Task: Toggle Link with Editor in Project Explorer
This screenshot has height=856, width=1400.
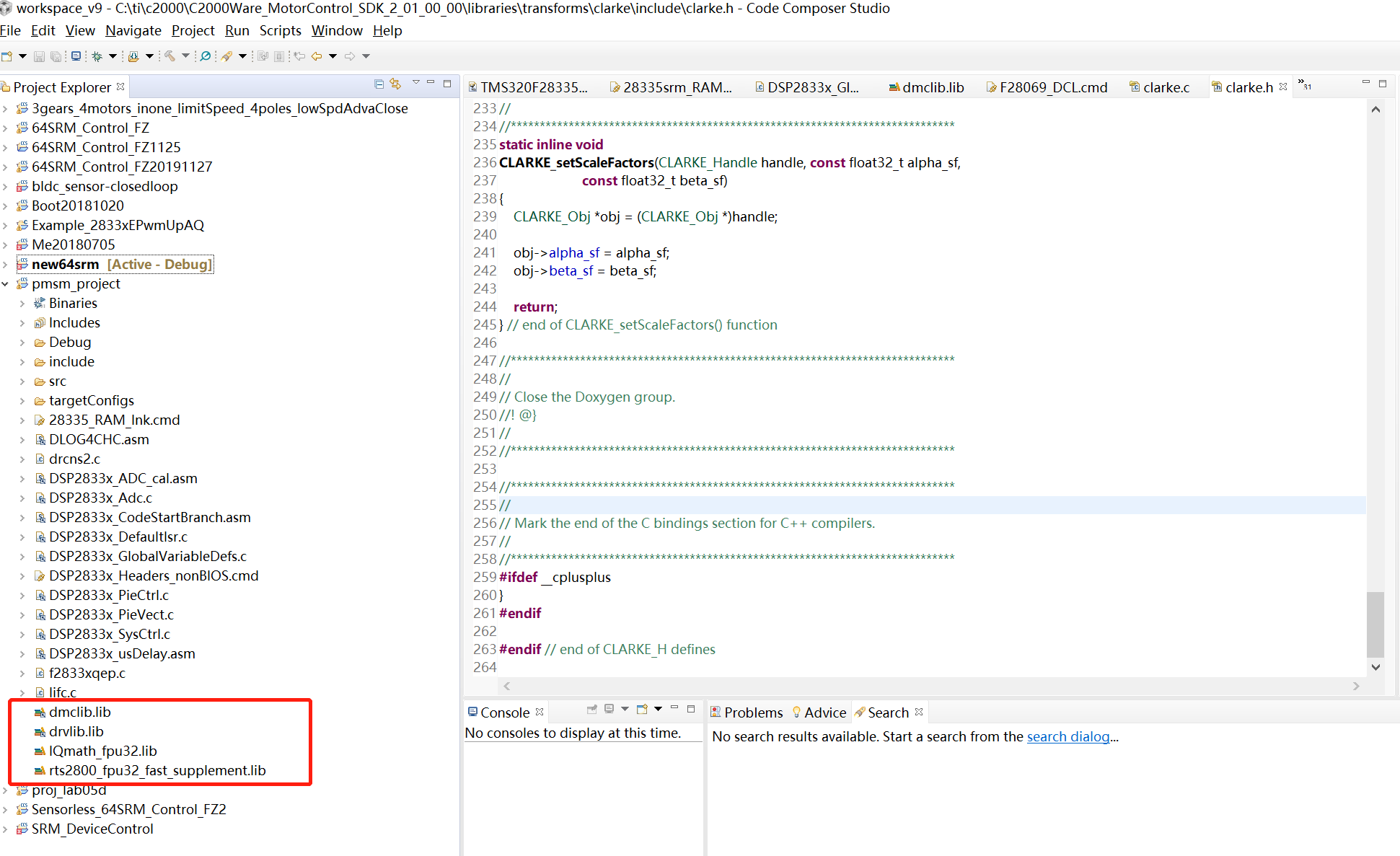Action: point(395,84)
